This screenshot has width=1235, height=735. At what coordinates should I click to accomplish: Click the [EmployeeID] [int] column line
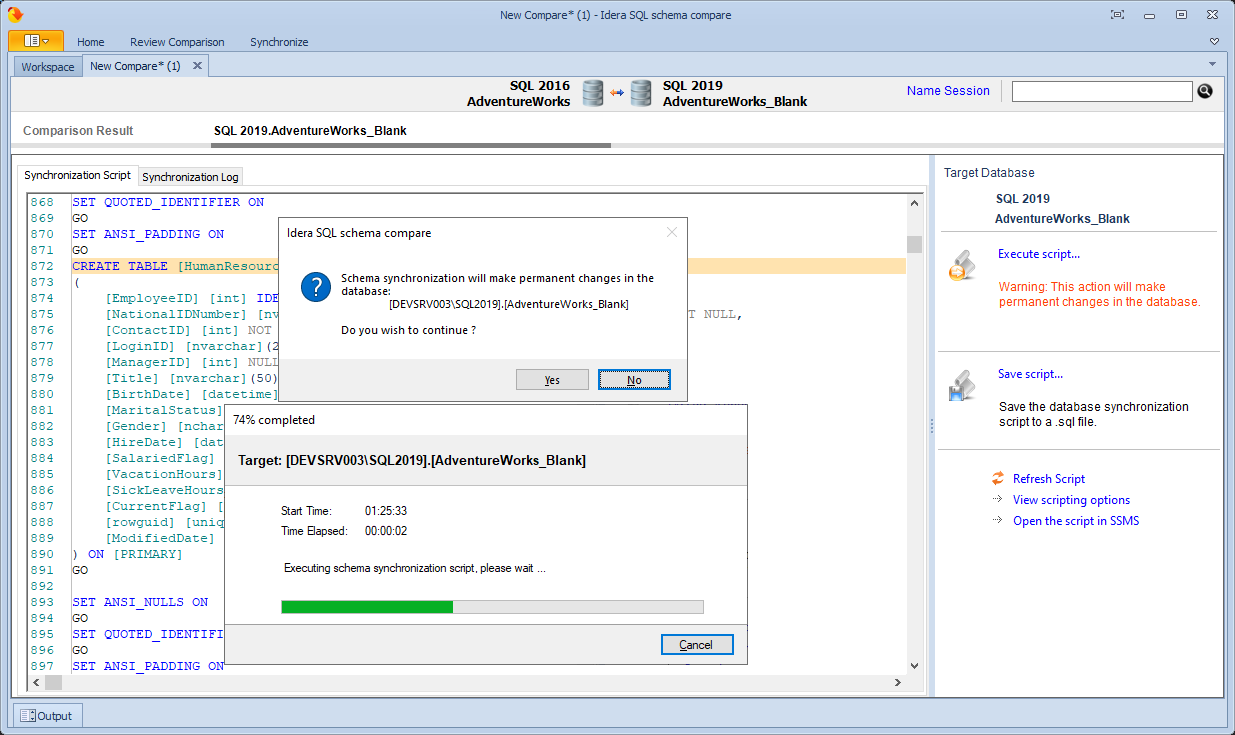(x=190, y=298)
